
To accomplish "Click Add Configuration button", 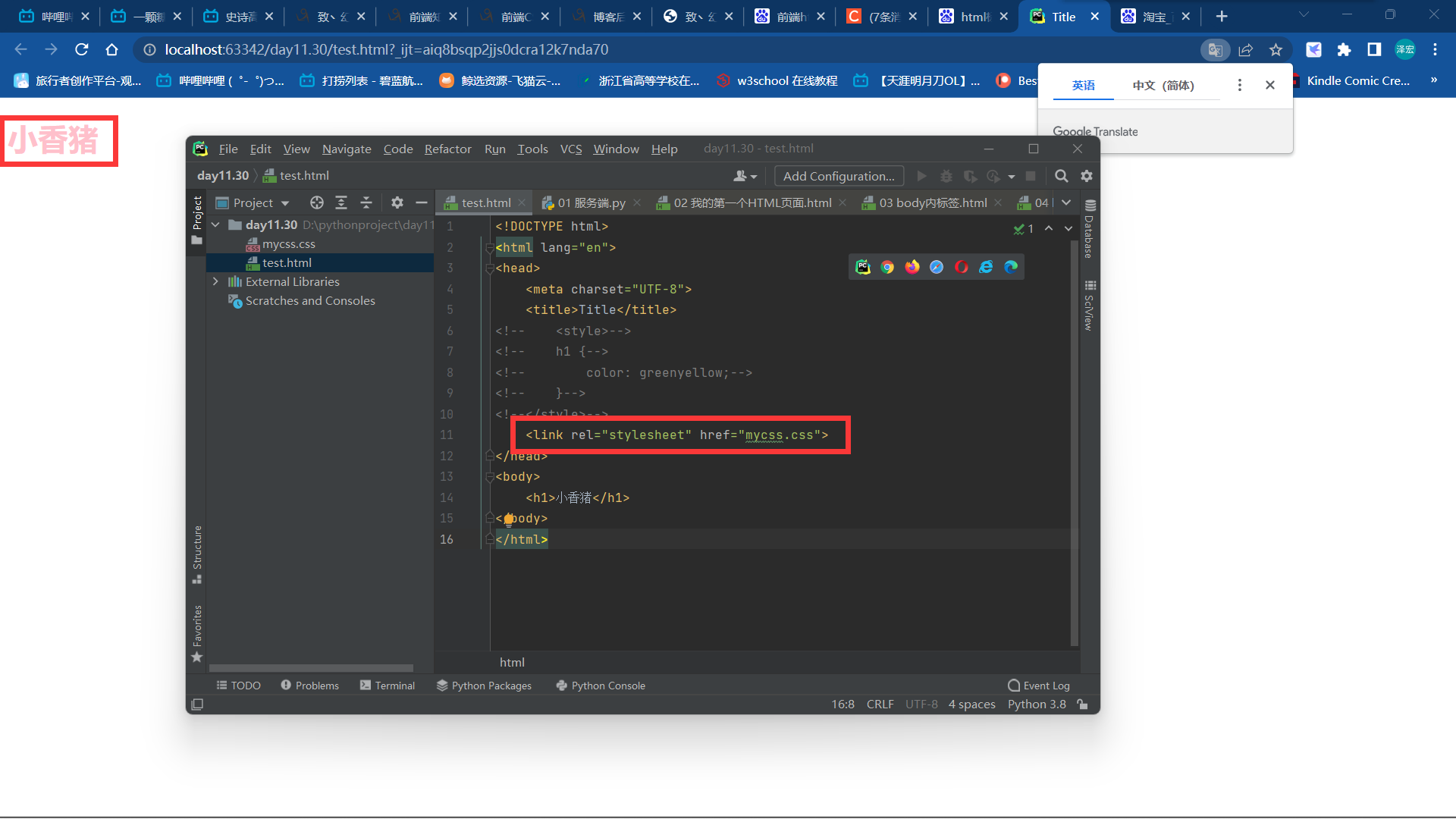I will pos(839,176).
